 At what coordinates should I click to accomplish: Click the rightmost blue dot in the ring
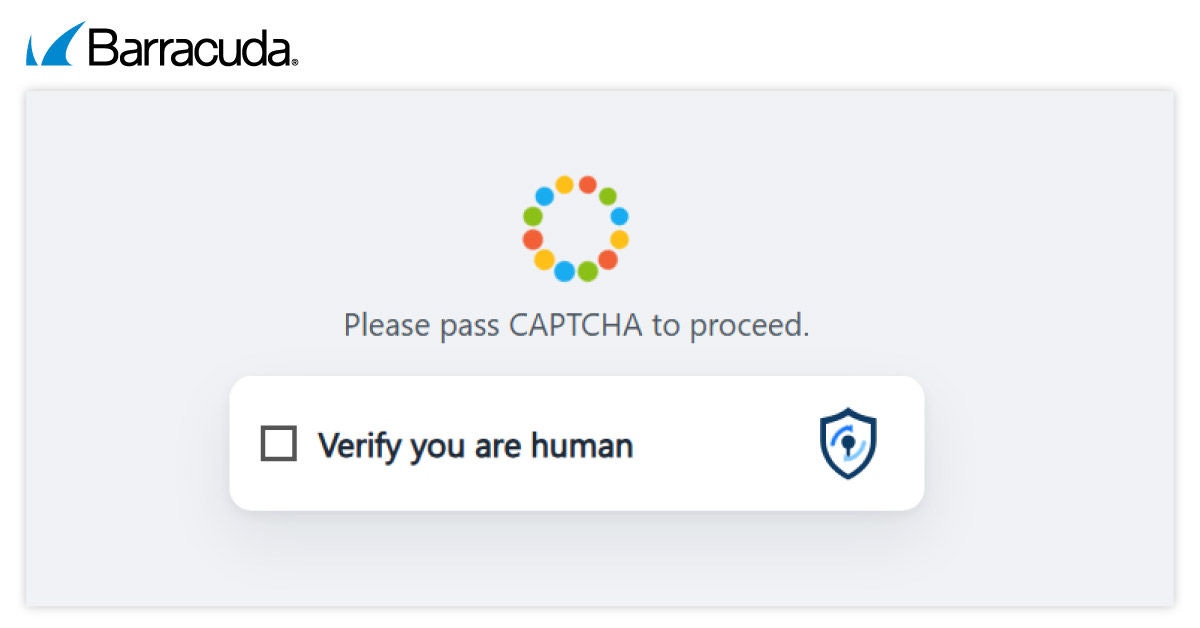tap(619, 216)
